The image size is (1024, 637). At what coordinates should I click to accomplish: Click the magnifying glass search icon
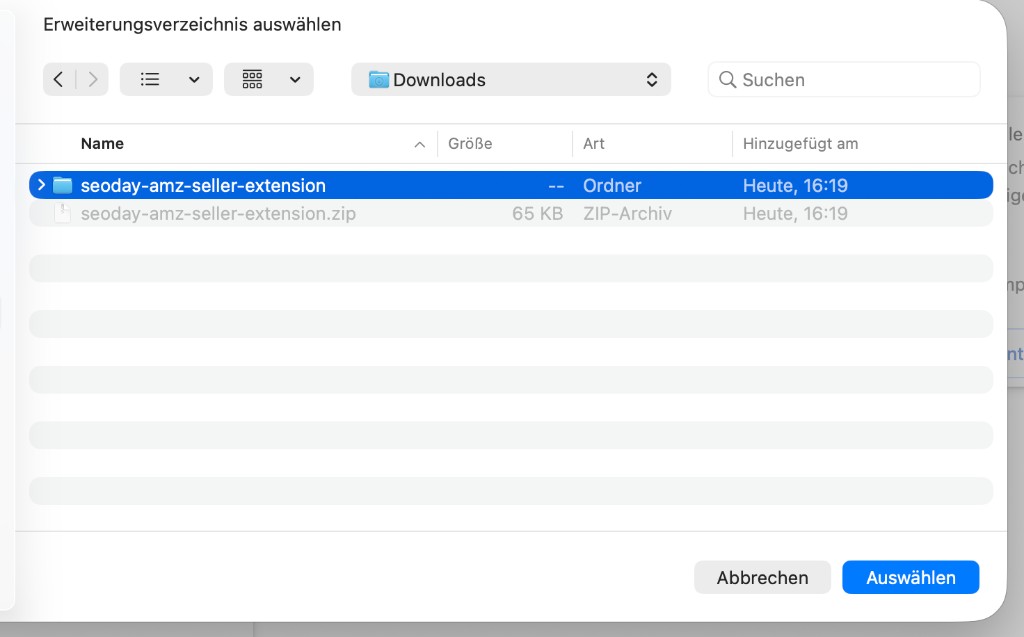pyautogui.click(x=727, y=80)
